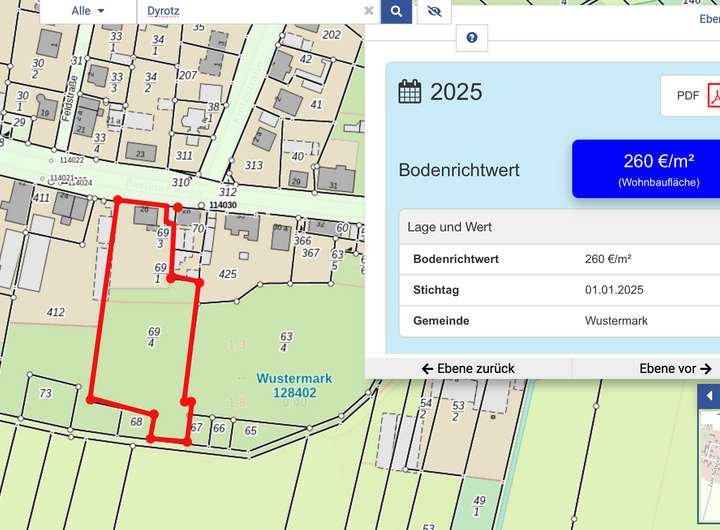This screenshot has width=720, height=530.
Task: Select parcel 412 on the map
Action: tap(55, 312)
